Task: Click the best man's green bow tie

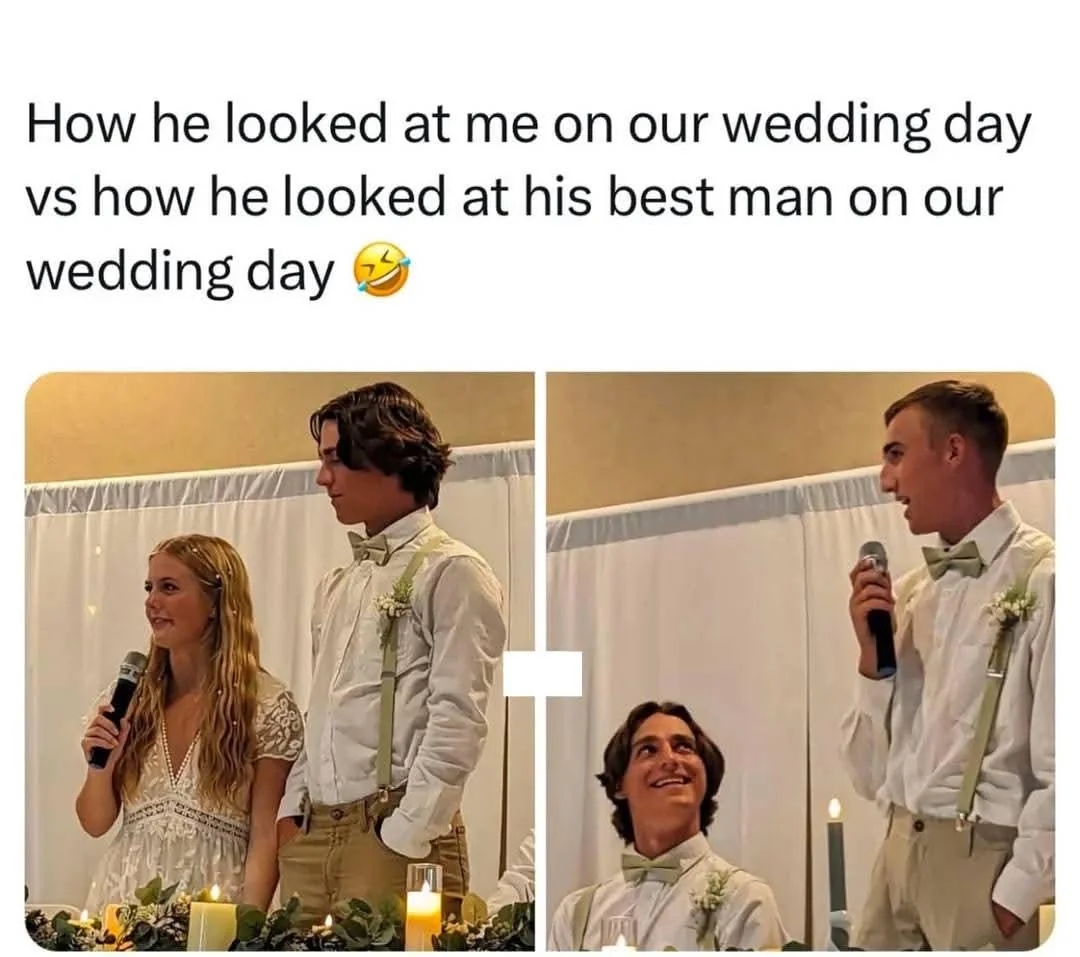Action: (953, 559)
